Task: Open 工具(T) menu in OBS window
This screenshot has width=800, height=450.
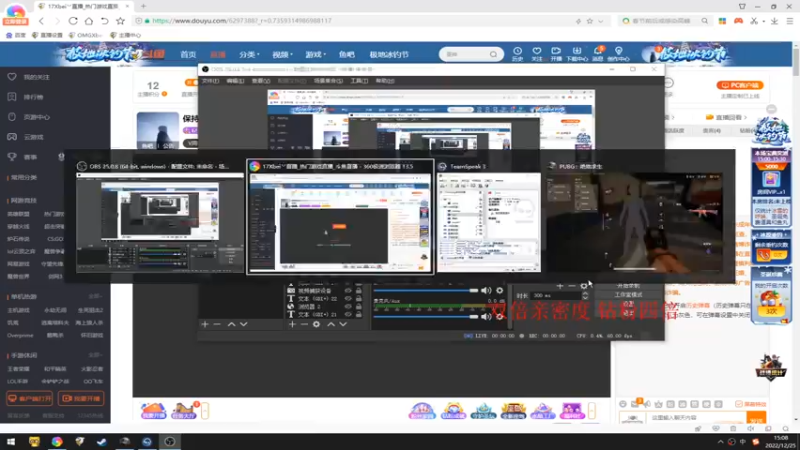Action: point(359,81)
